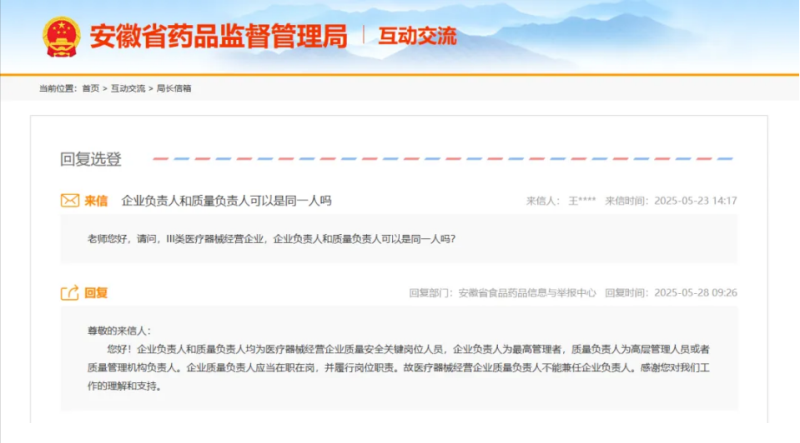Click the orange 回复 label
Viewport: 800px width, 443px height.
96,293
